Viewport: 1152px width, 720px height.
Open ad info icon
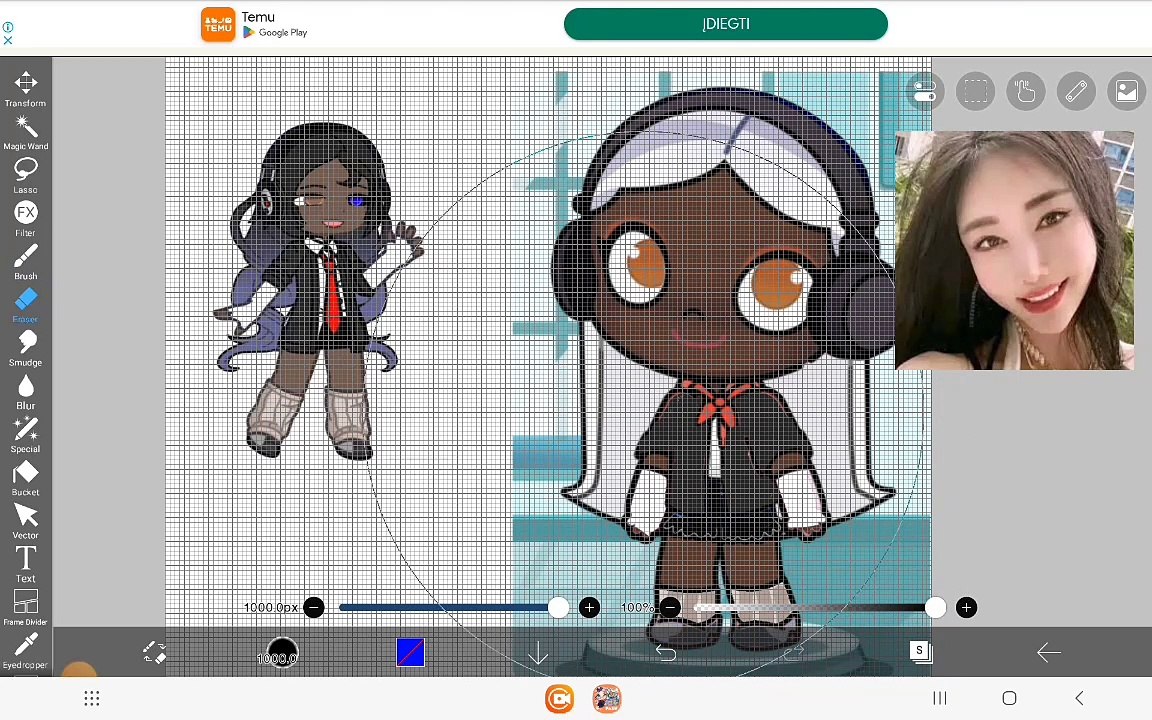tap(8, 26)
